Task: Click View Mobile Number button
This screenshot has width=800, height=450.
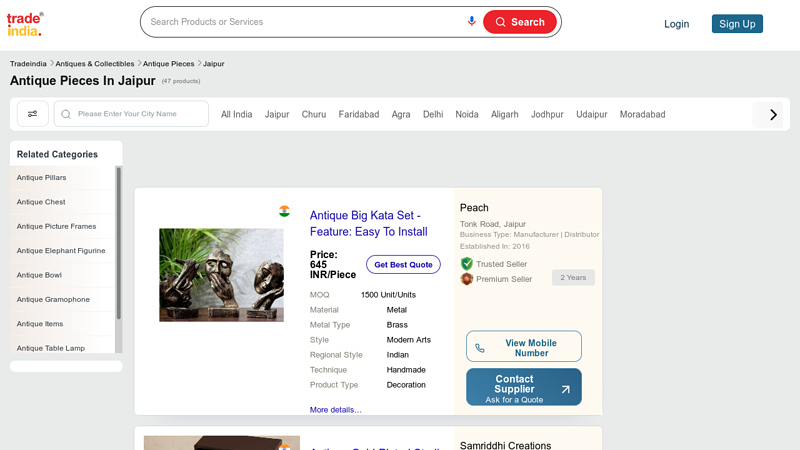Action: point(523,346)
